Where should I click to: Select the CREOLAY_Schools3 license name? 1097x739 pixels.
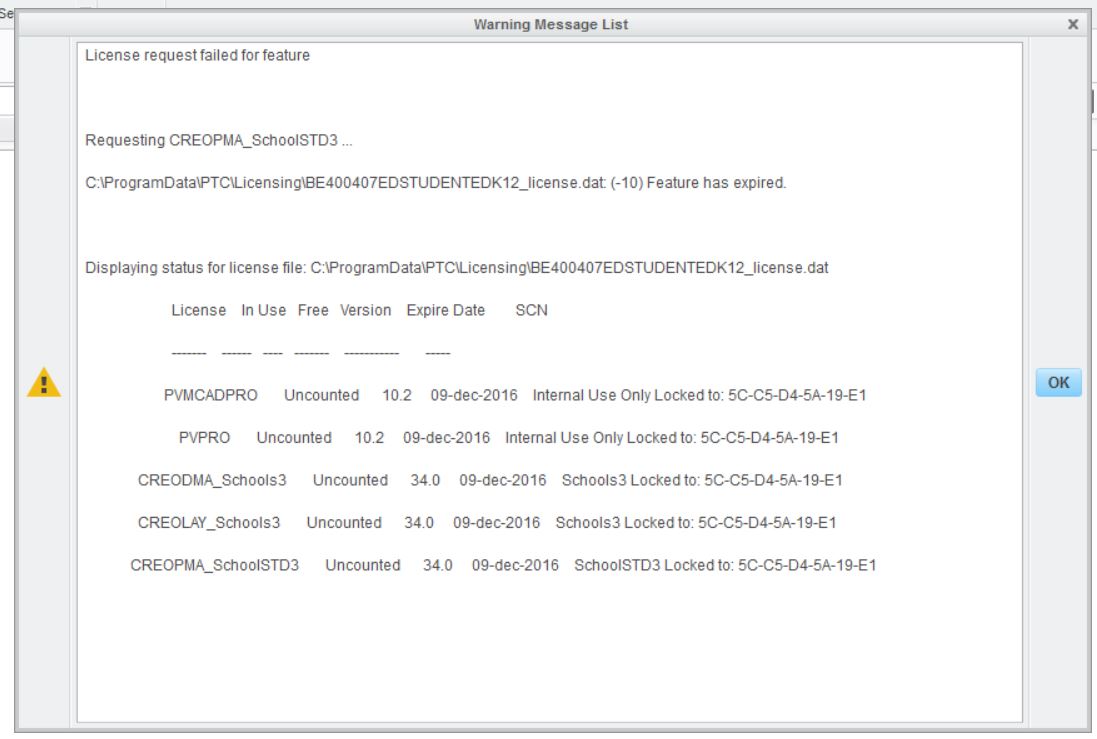(208, 523)
